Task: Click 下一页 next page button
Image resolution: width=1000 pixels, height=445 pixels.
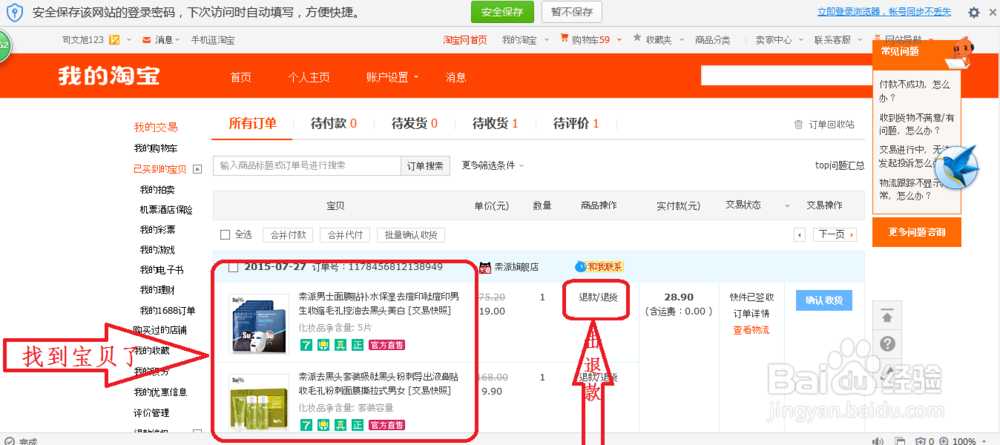Action: (835, 235)
